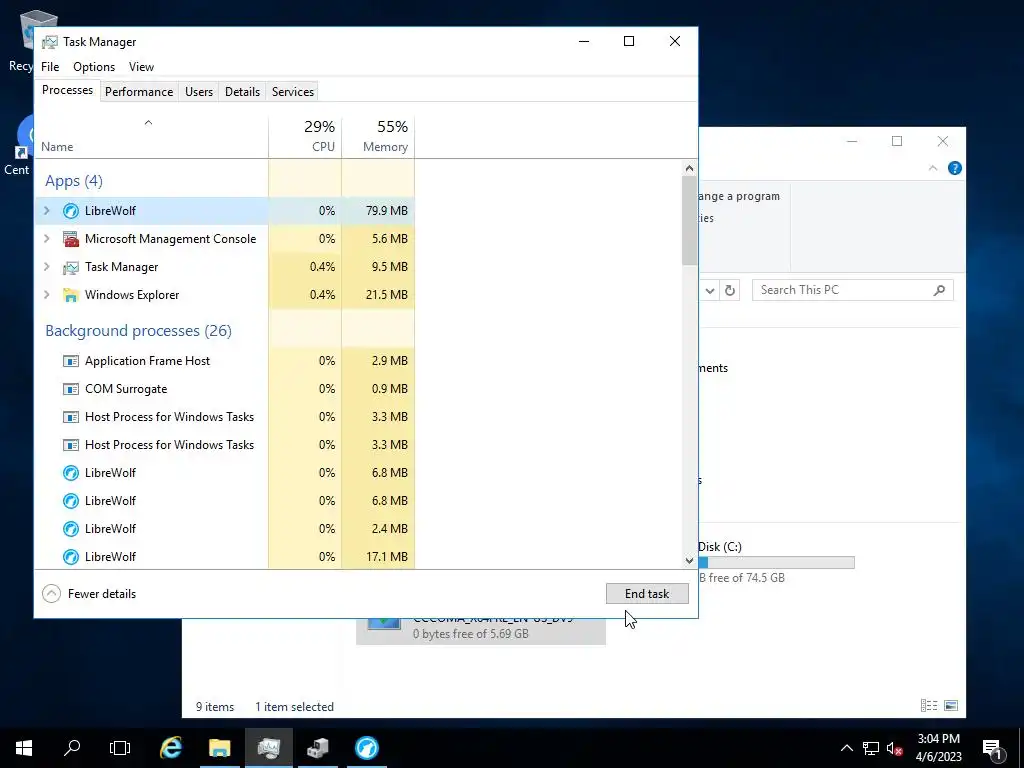Open the address history dropdown in Explorer
This screenshot has height=768, width=1024.
710,290
